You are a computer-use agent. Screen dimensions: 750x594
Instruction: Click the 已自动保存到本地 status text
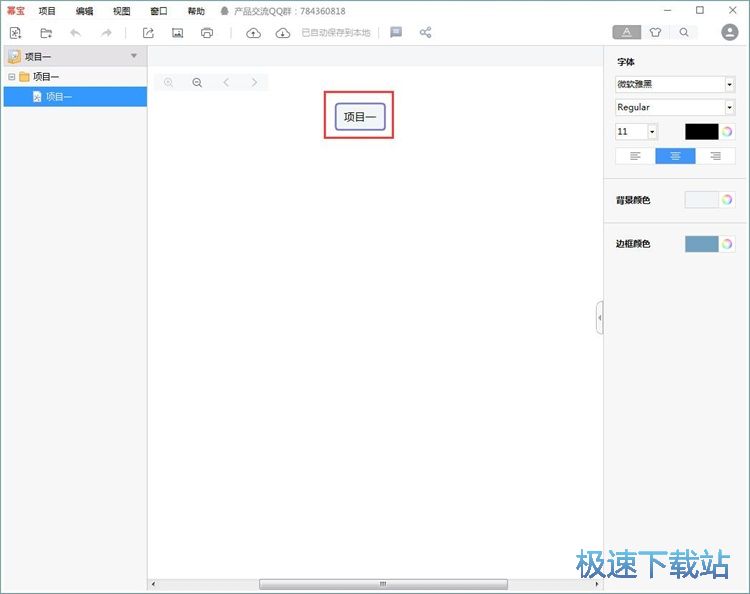pos(336,33)
